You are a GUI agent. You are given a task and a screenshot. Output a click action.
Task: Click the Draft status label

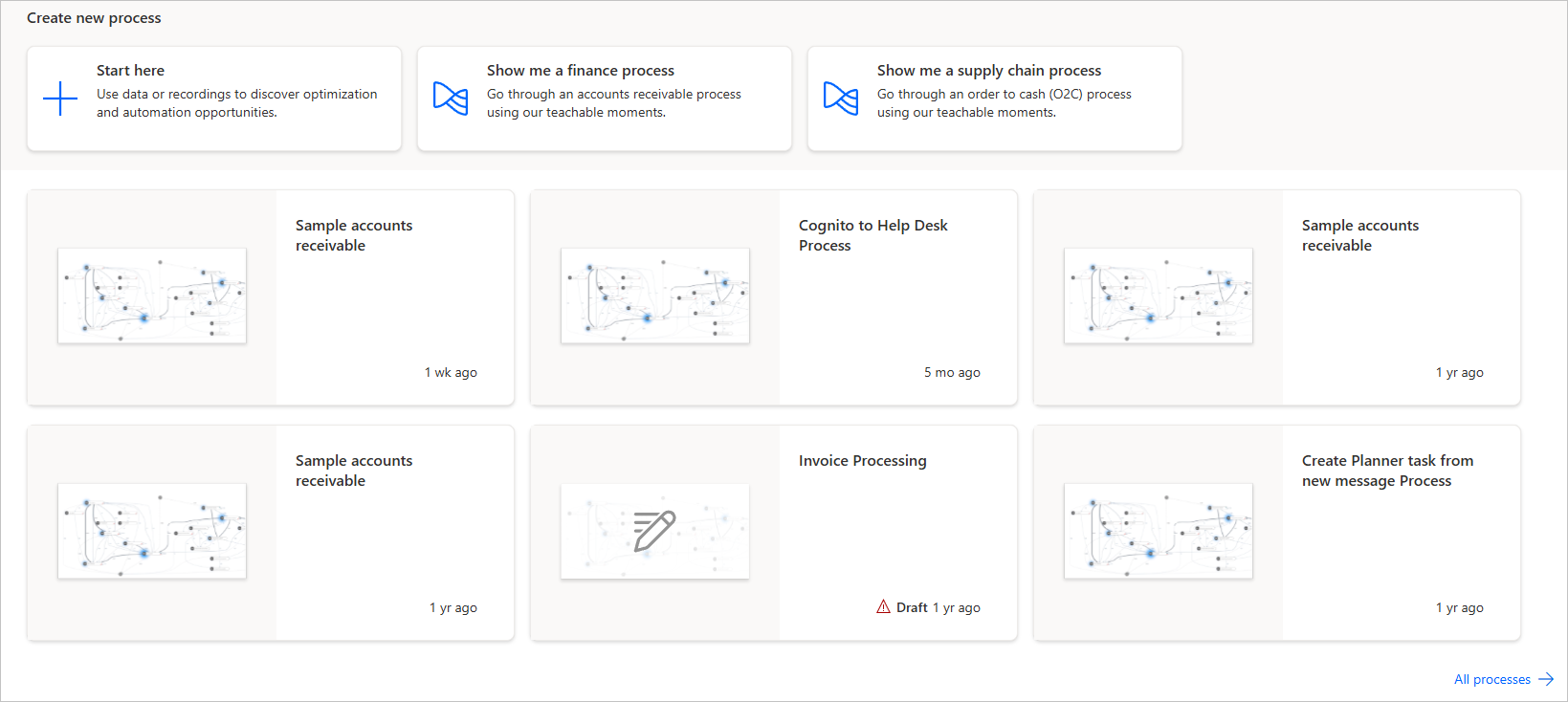pos(912,607)
